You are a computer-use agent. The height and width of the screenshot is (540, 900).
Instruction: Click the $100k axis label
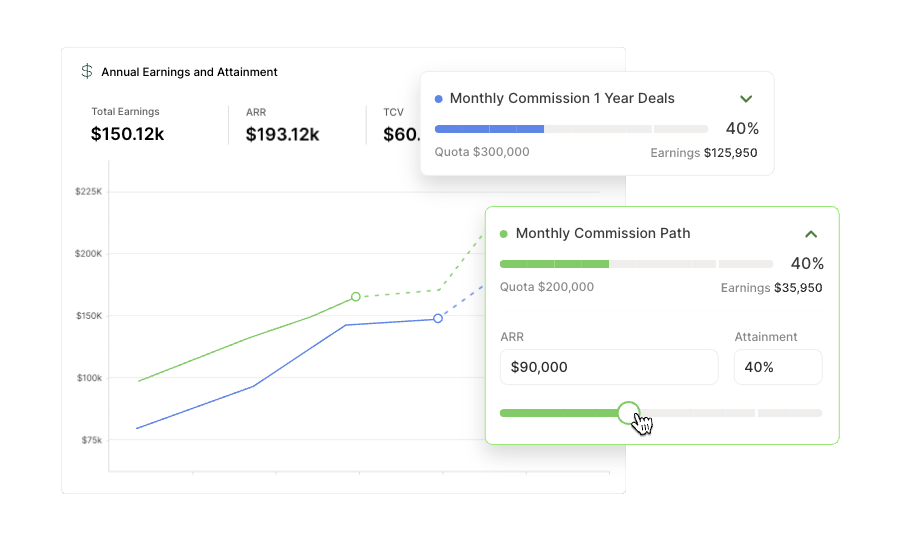tap(90, 378)
